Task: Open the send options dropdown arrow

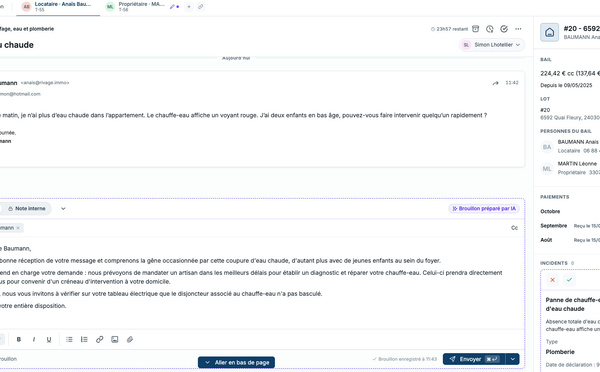Action: [512, 359]
